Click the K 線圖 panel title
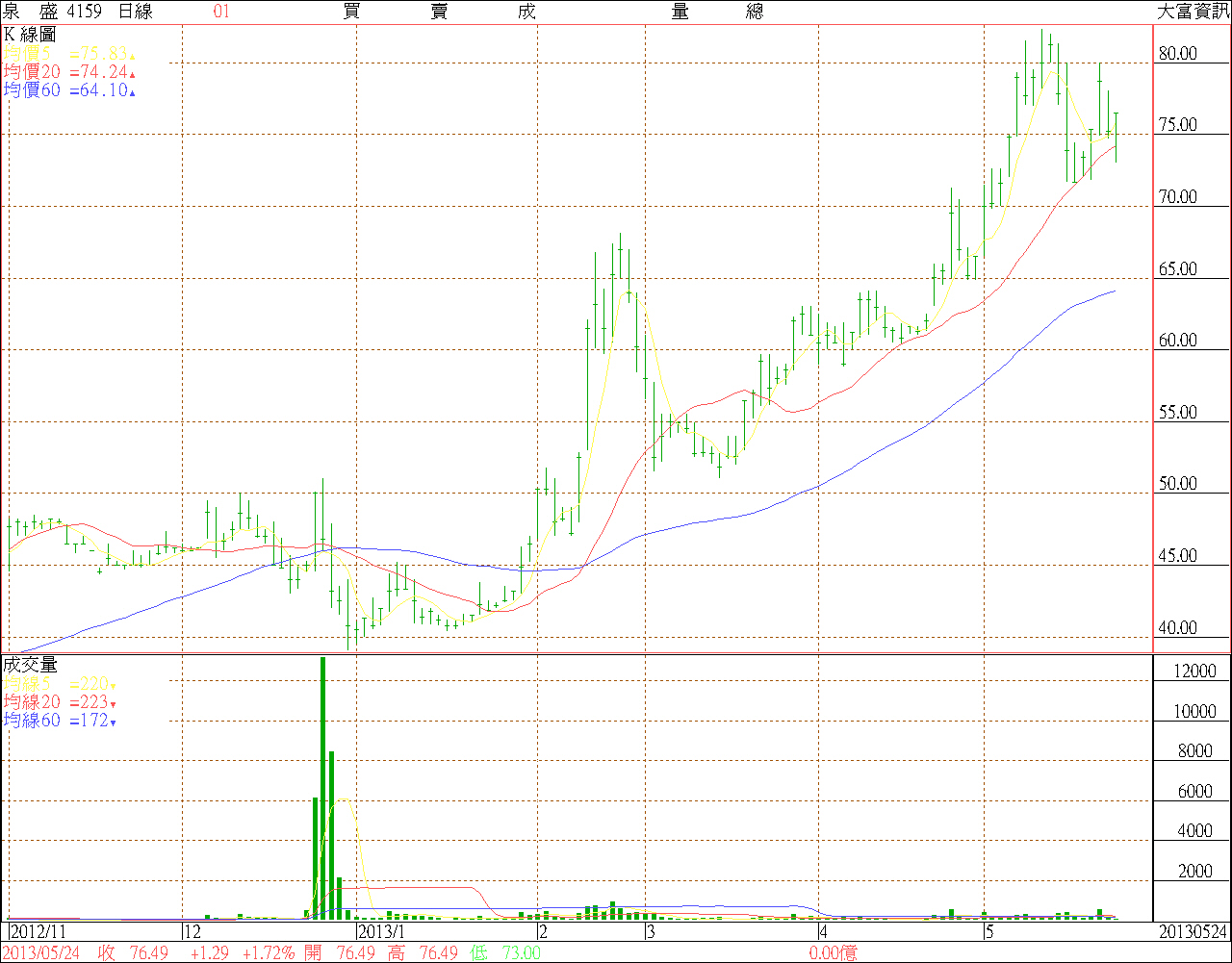This screenshot has width=1232, height=963. [x=30, y=35]
